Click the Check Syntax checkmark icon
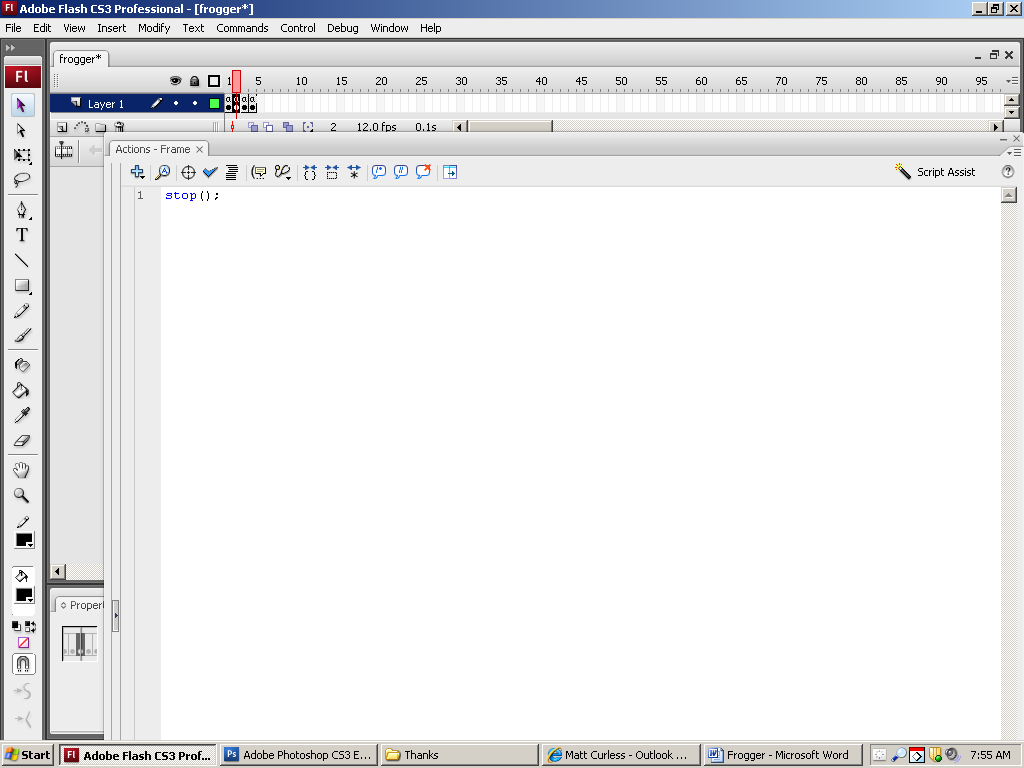This screenshot has width=1024, height=768. 210,172
